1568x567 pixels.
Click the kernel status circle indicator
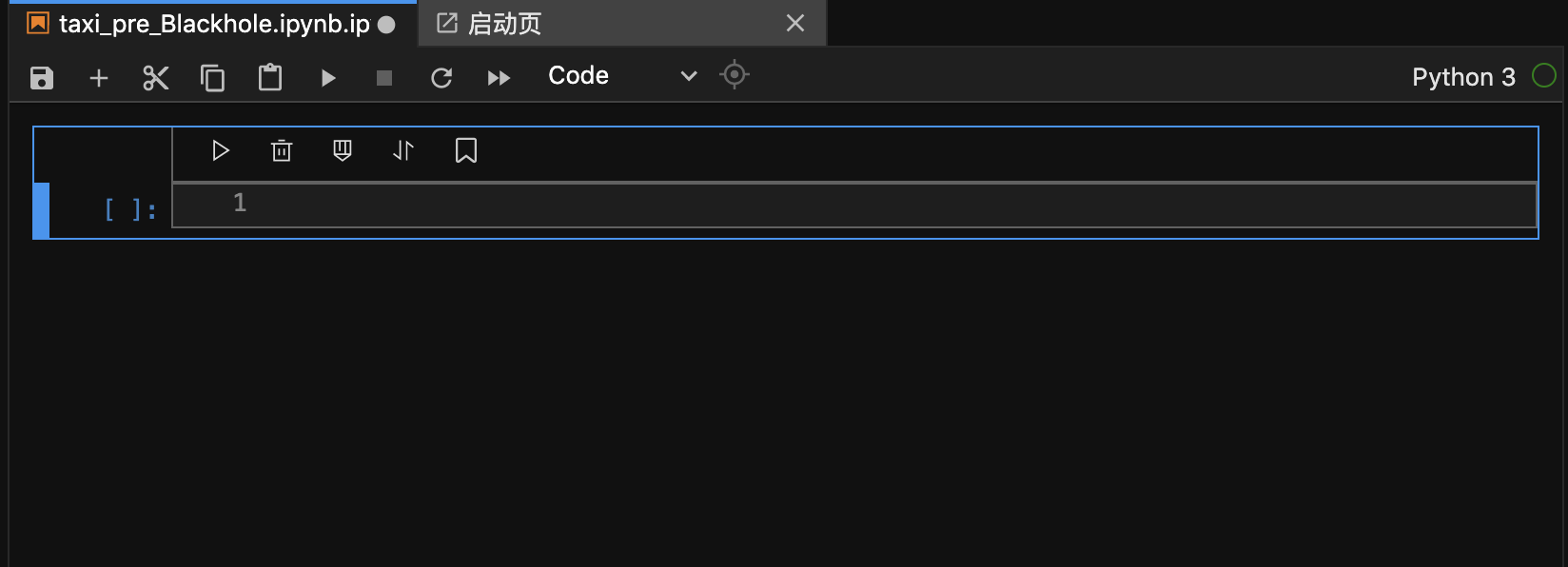click(1544, 75)
